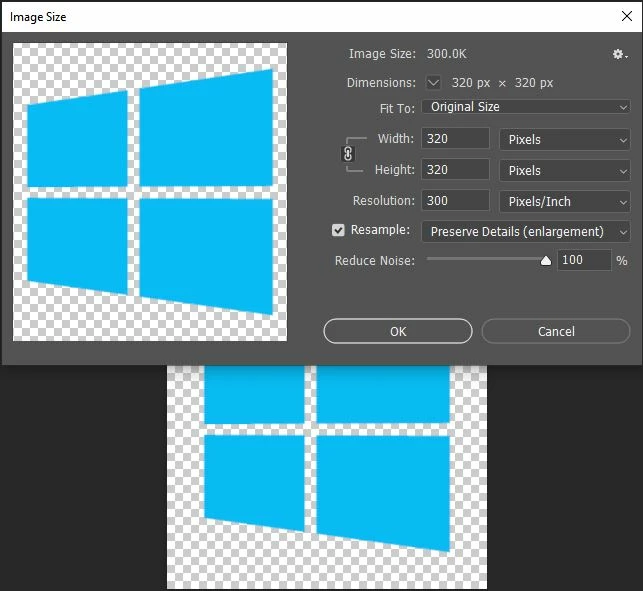The height and width of the screenshot is (591, 643).
Task: Toggle the constrain proportions chain link
Action: coord(348,154)
